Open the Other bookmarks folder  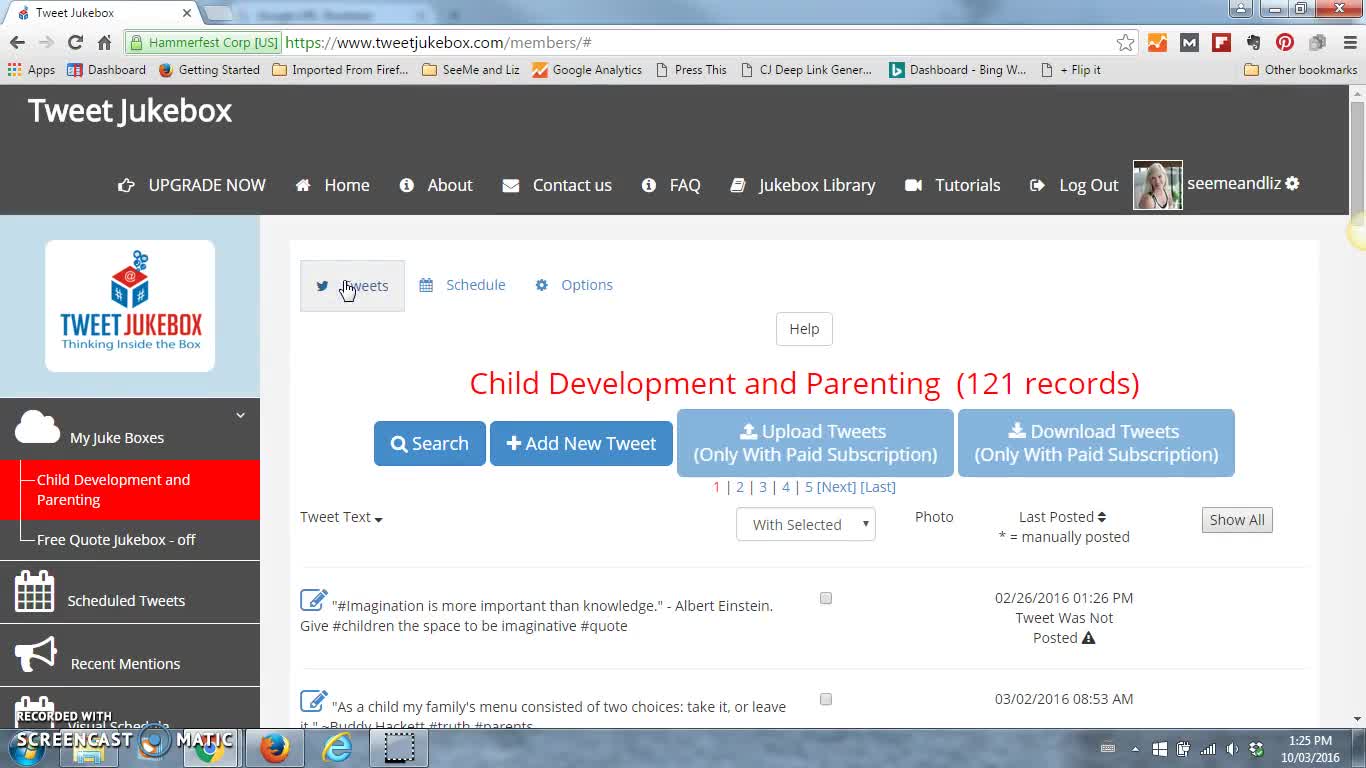click(1301, 70)
